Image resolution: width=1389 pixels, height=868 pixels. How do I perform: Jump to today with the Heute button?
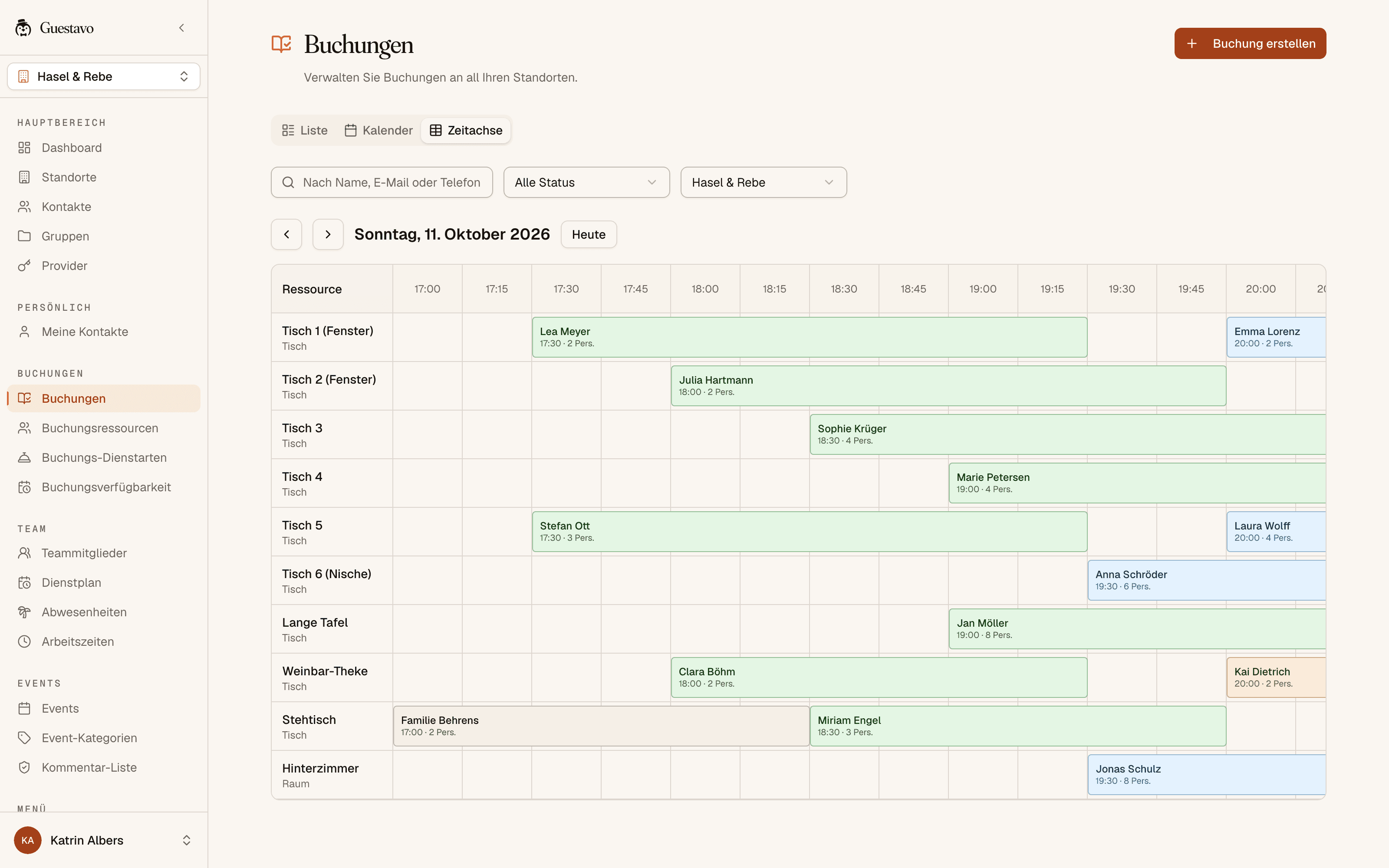(x=588, y=234)
